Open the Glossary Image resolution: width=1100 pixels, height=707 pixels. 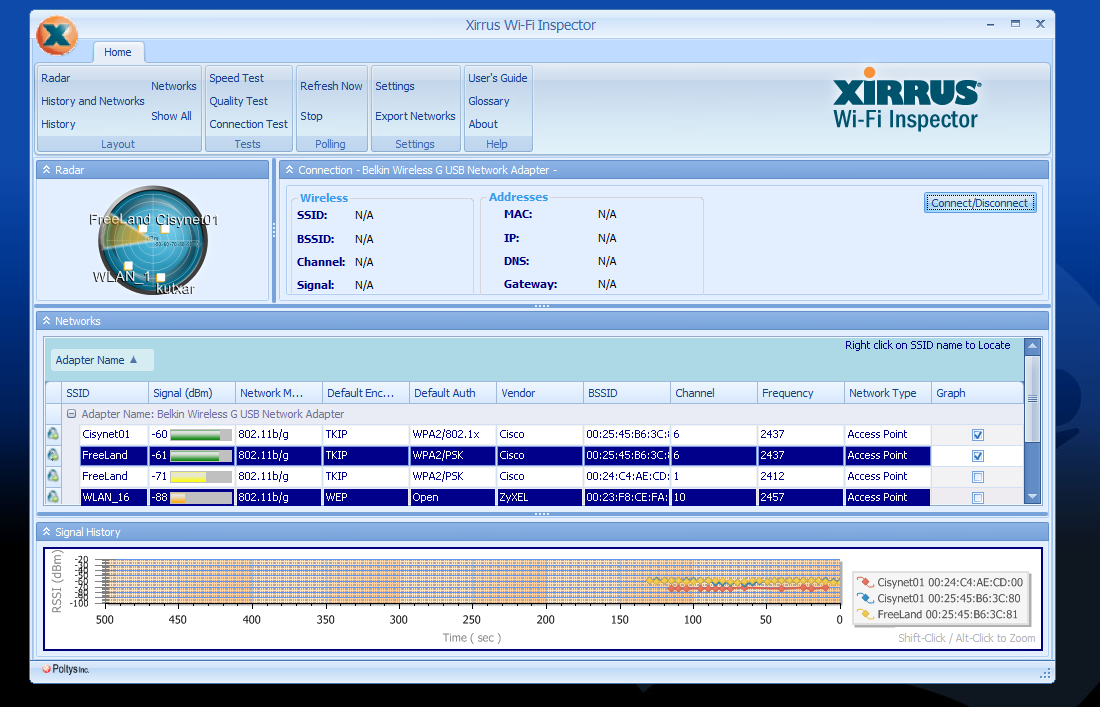[x=489, y=101]
